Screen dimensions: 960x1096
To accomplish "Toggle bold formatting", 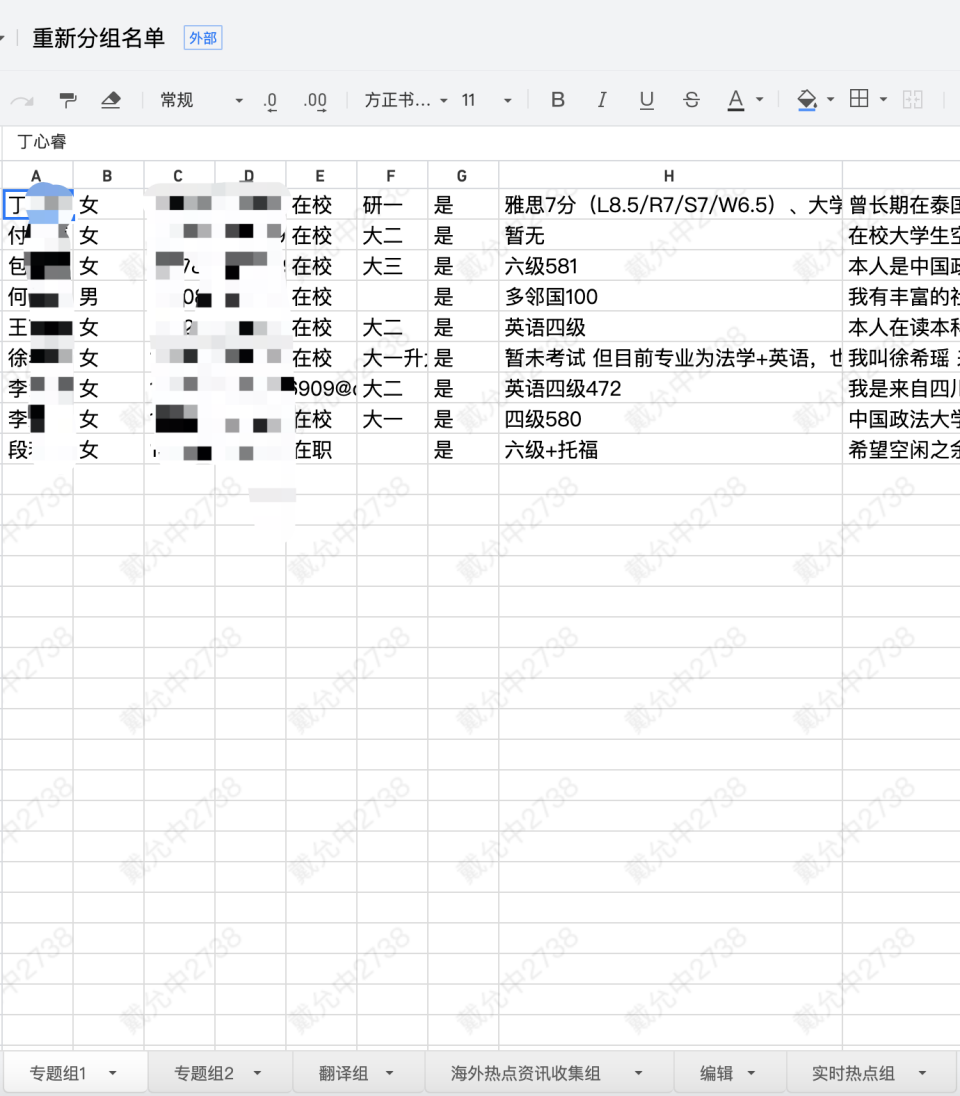I will point(558,100).
